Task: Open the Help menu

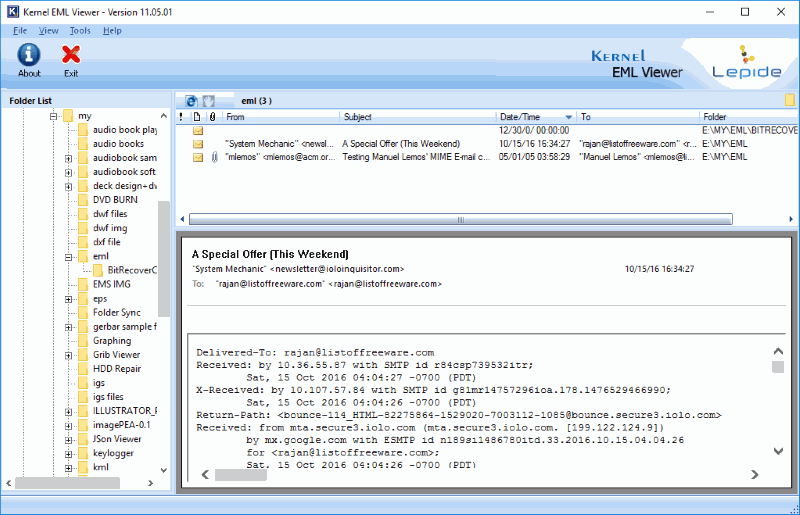Action: click(x=112, y=31)
